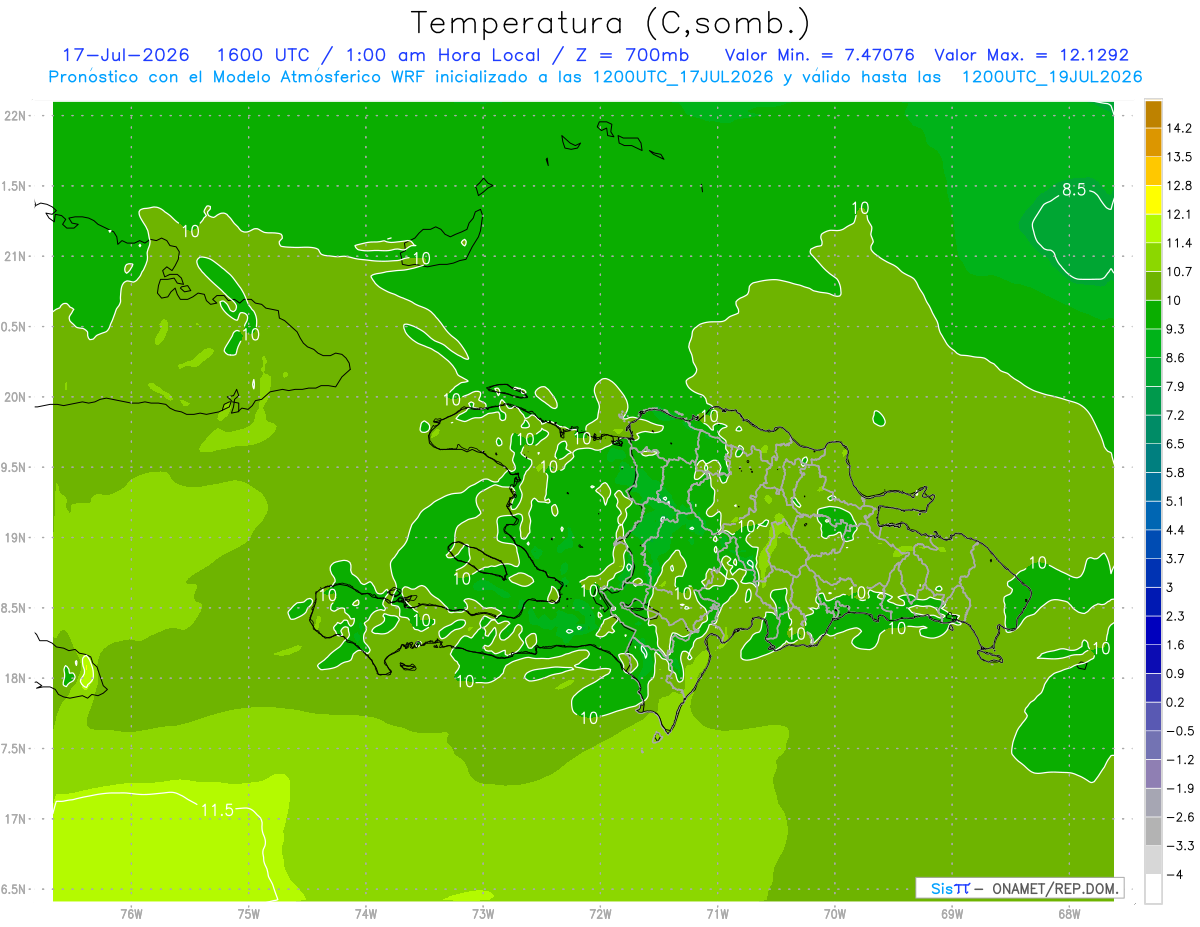The height and width of the screenshot is (927, 1200).
Task: Click the yellow colorbar swatch between 12.8 and 12.1
Action: tap(1153, 200)
